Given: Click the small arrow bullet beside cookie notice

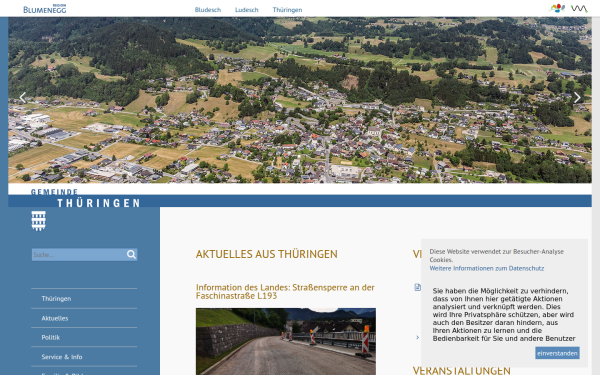Looking at the screenshot, I should click(x=417, y=338).
